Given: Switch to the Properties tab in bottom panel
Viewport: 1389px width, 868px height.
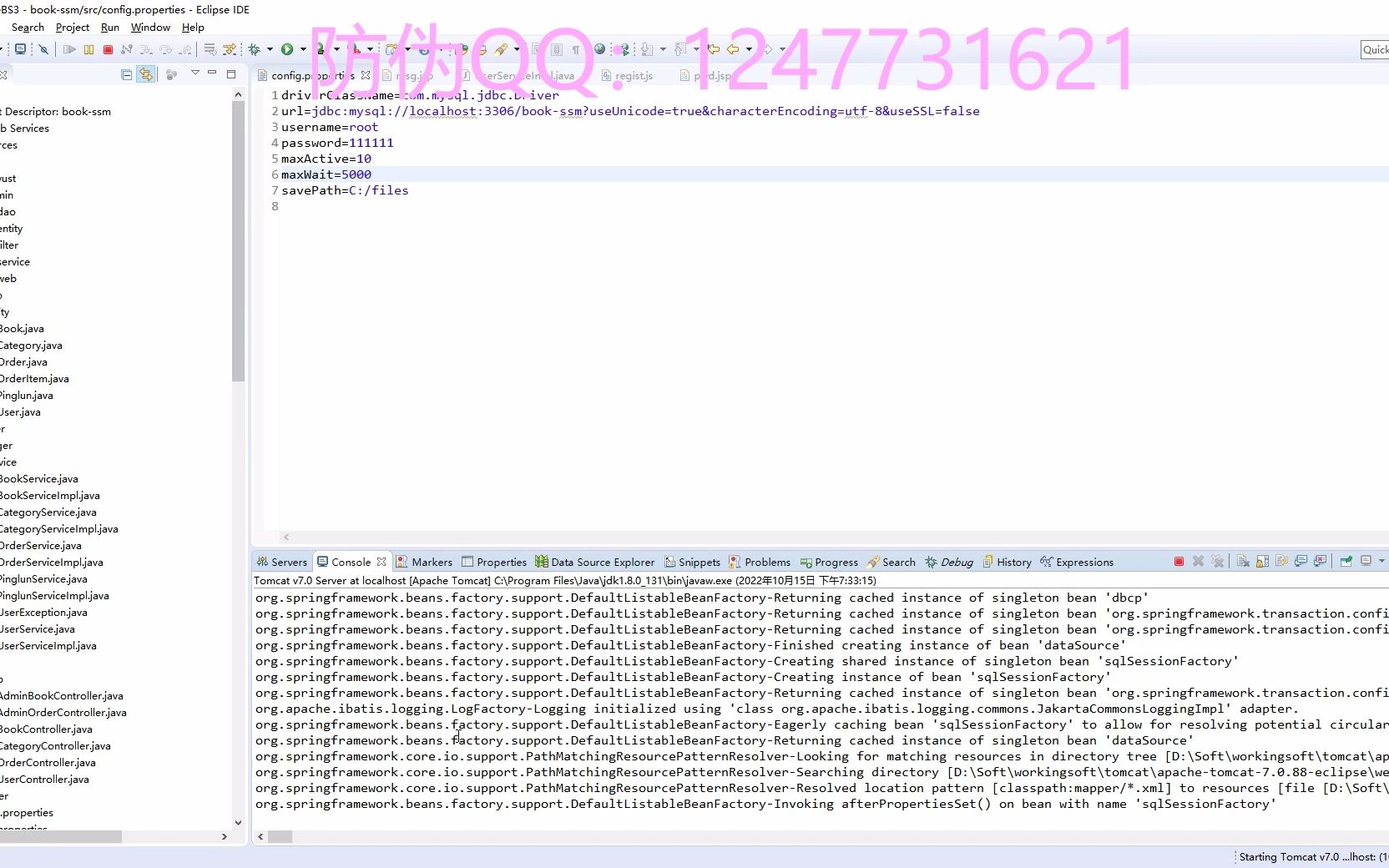Looking at the screenshot, I should [494, 562].
